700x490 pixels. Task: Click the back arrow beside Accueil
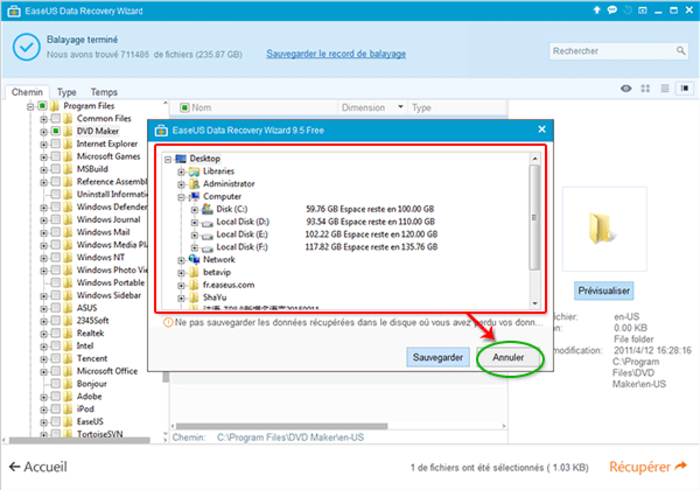point(14,467)
